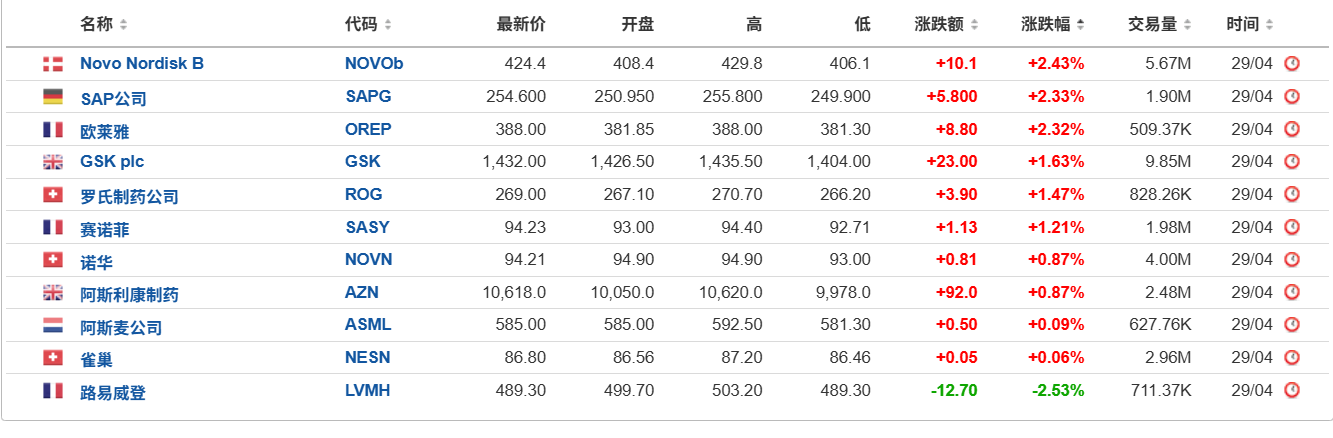Screen dimensions: 1333x438
Task: Click the clock icon in the LVMH row
Action: [1292, 391]
